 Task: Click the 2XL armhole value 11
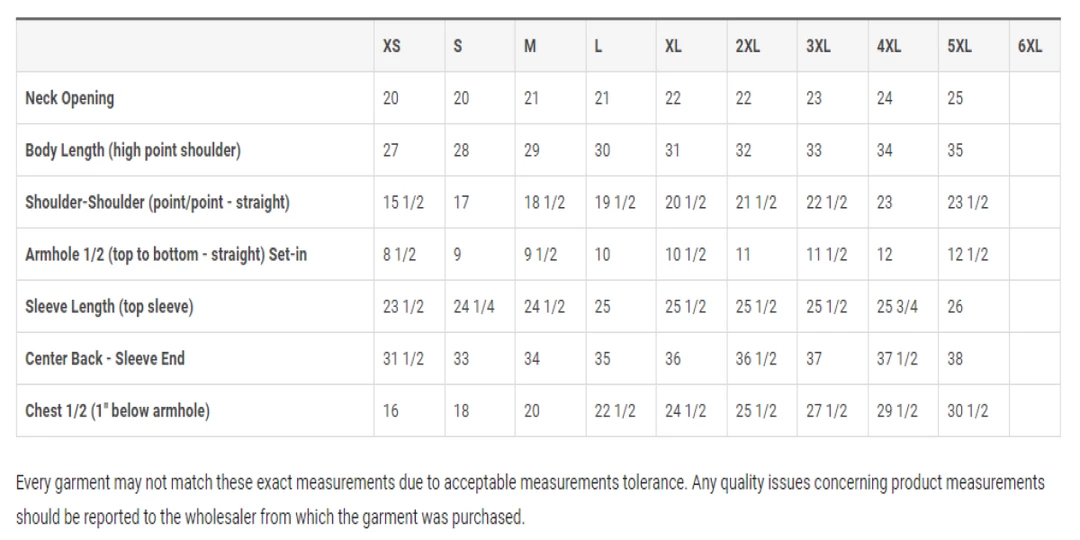743,254
